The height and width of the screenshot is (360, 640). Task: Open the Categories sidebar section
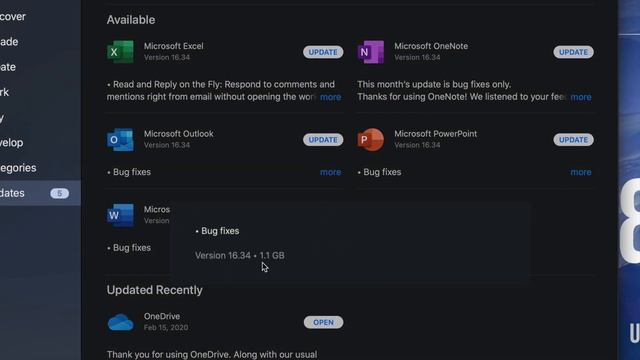[18, 168]
